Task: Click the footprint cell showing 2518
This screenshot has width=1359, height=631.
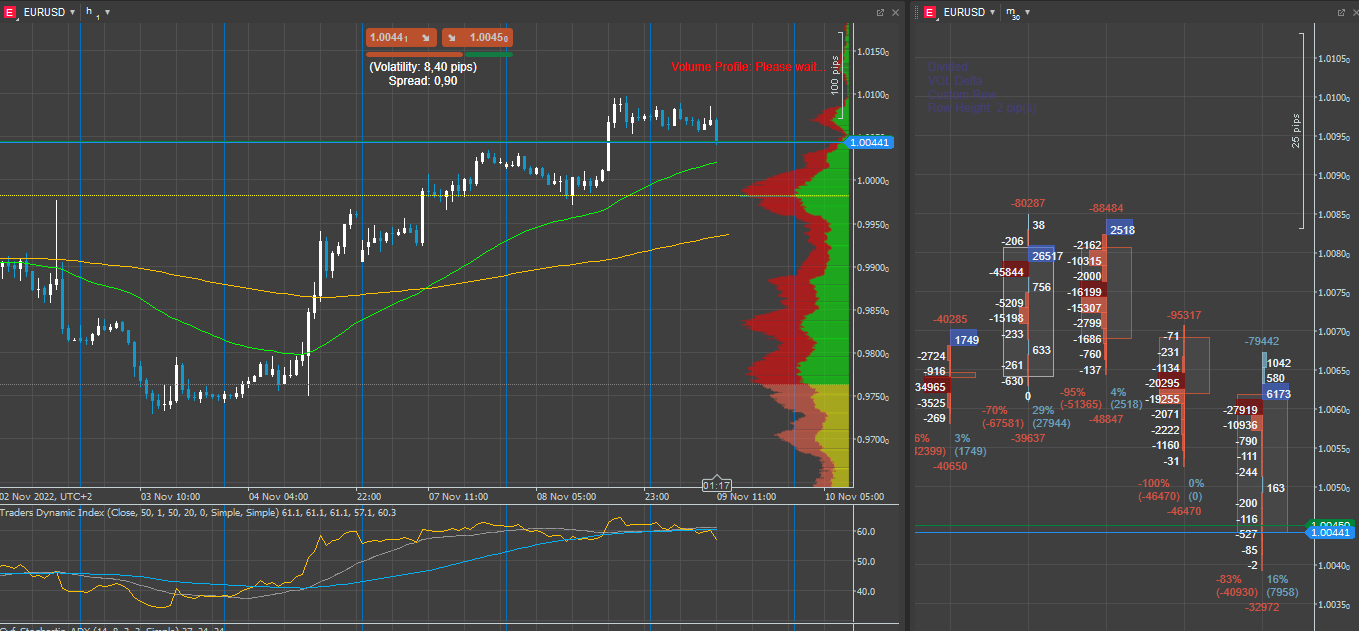Action: pos(1120,230)
